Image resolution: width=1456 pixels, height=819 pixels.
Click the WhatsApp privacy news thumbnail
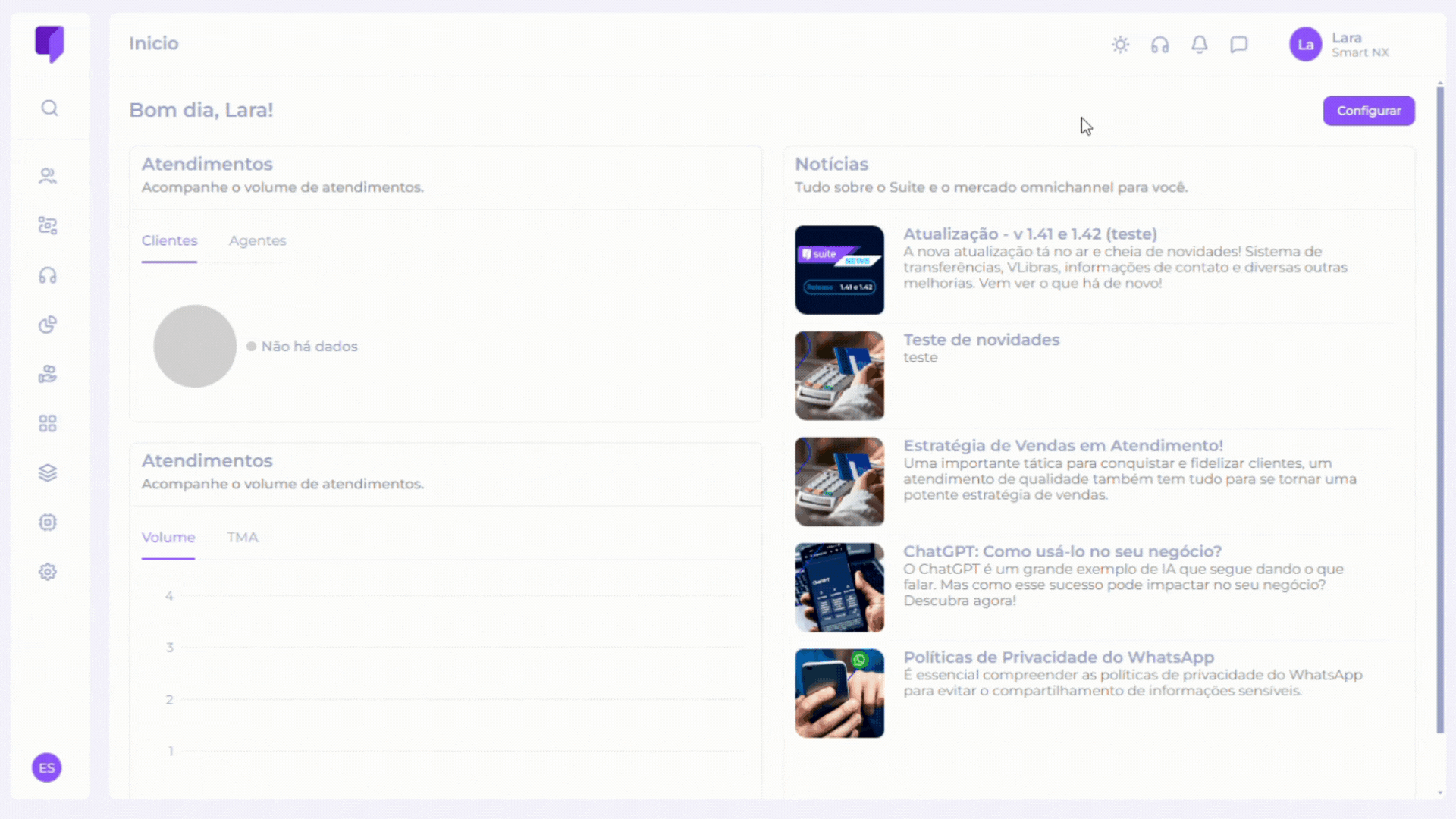[x=839, y=692]
